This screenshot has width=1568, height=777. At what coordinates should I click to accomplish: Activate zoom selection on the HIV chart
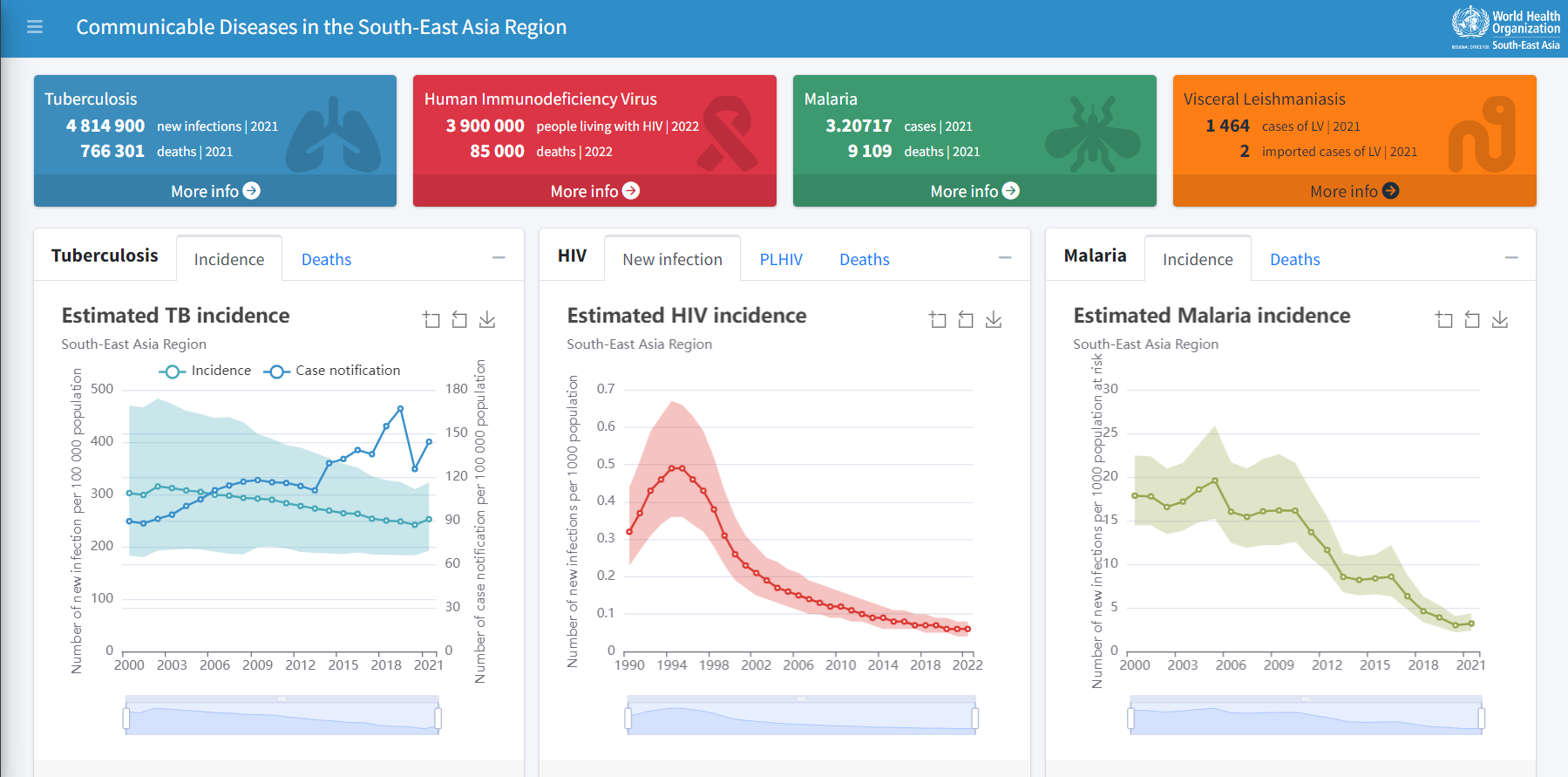click(x=938, y=319)
